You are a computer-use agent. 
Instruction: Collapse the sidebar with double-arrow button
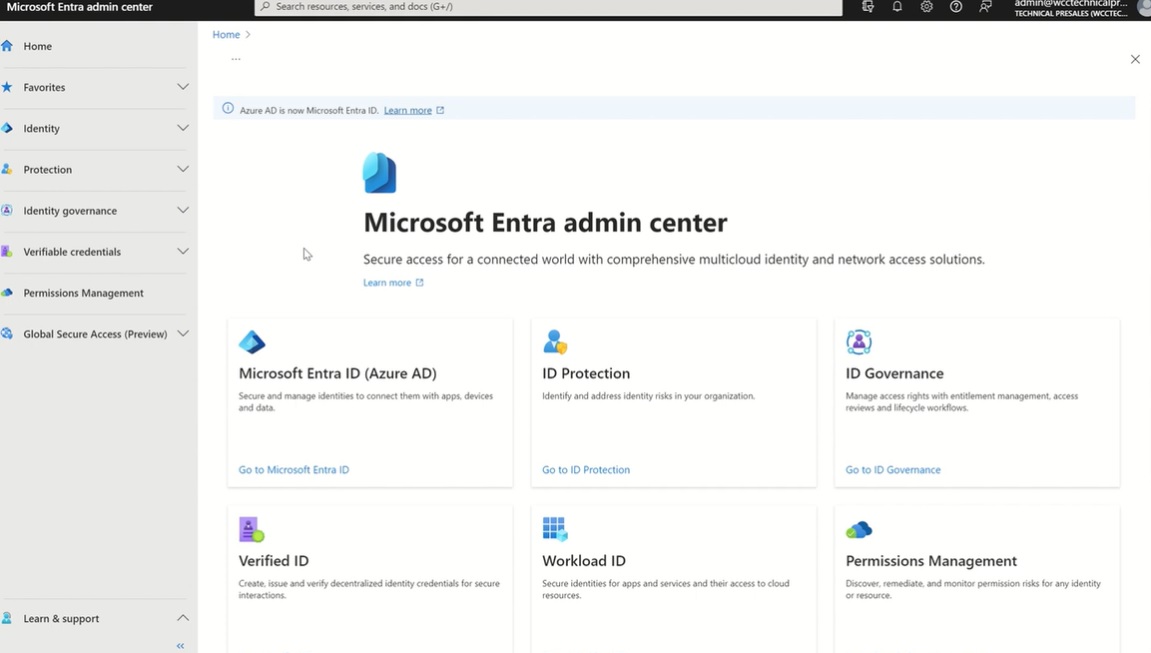click(180, 646)
